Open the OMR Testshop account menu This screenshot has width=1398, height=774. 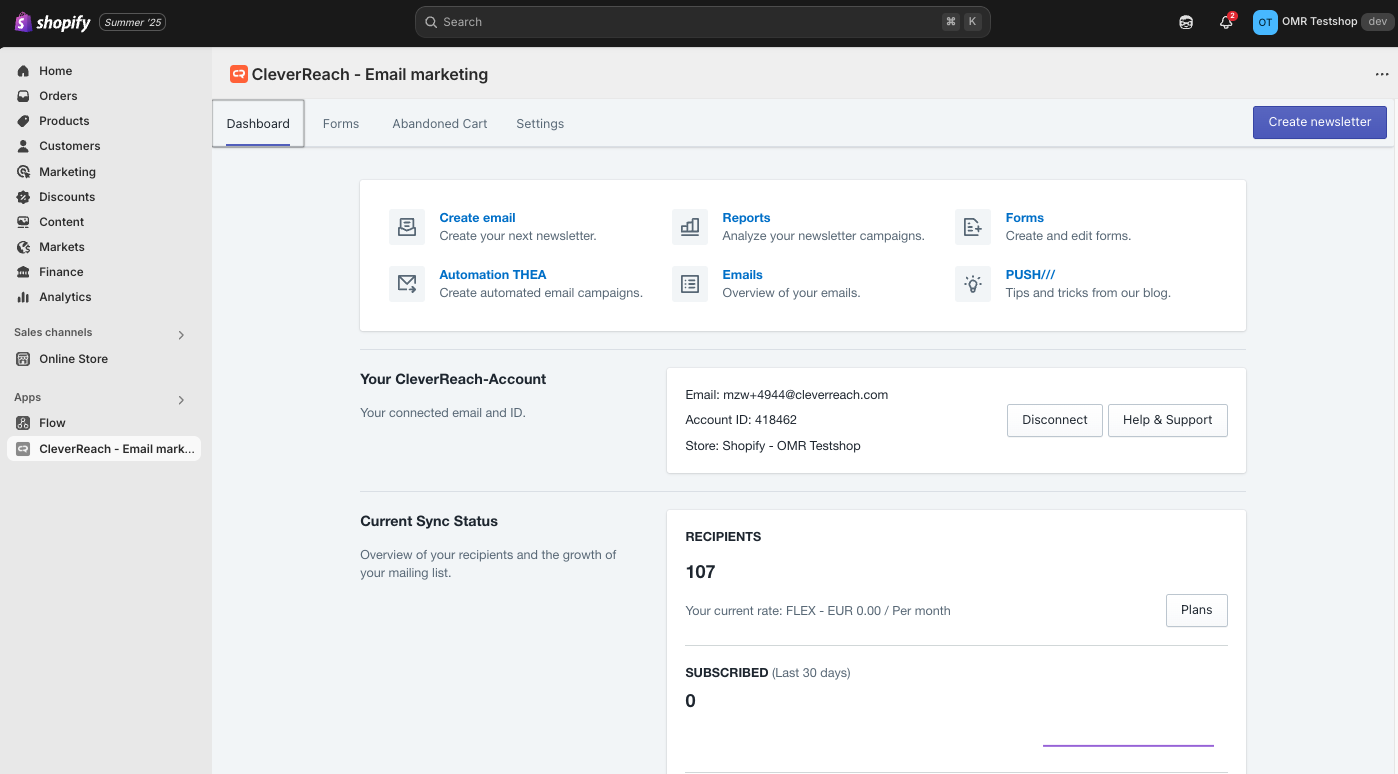(x=1322, y=22)
